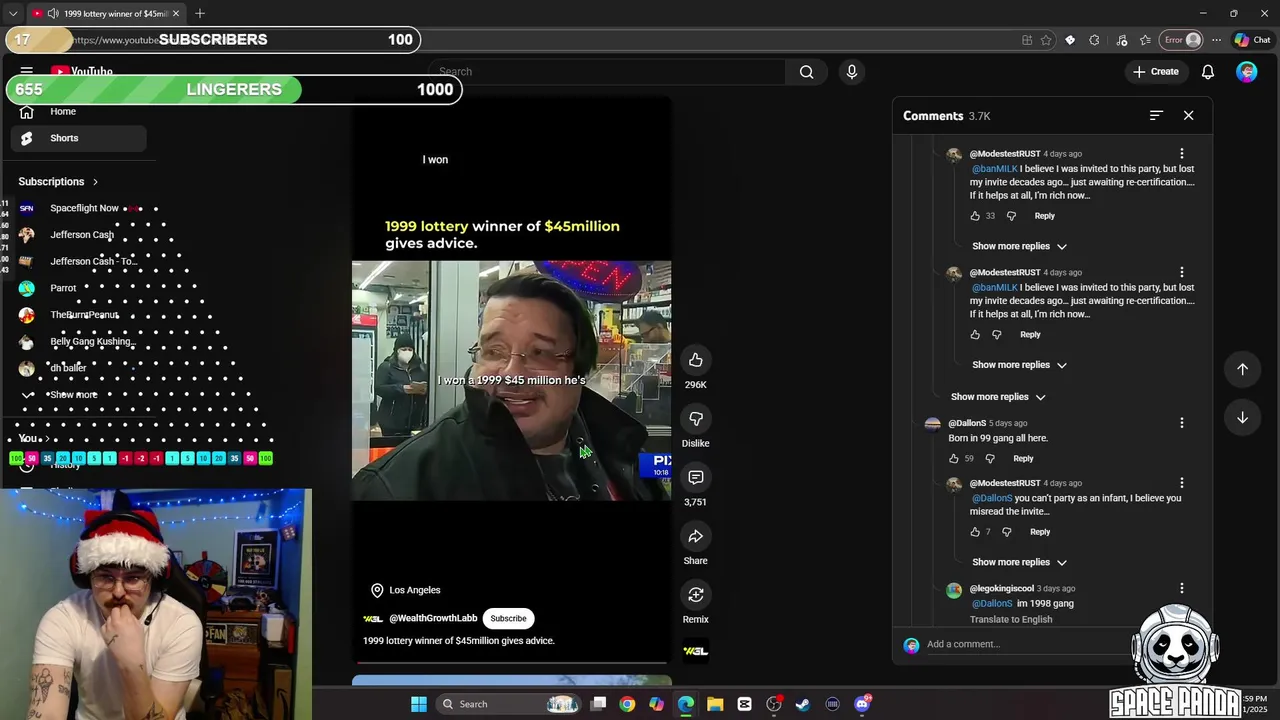This screenshot has width=1280, height=720.
Task: Click the comments icon showing 3,751
Action: coord(696,478)
